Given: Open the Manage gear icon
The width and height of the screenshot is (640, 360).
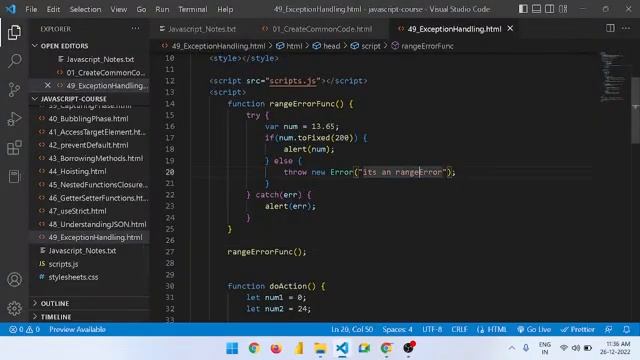Looking at the screenshot, I should pos(14,308).
